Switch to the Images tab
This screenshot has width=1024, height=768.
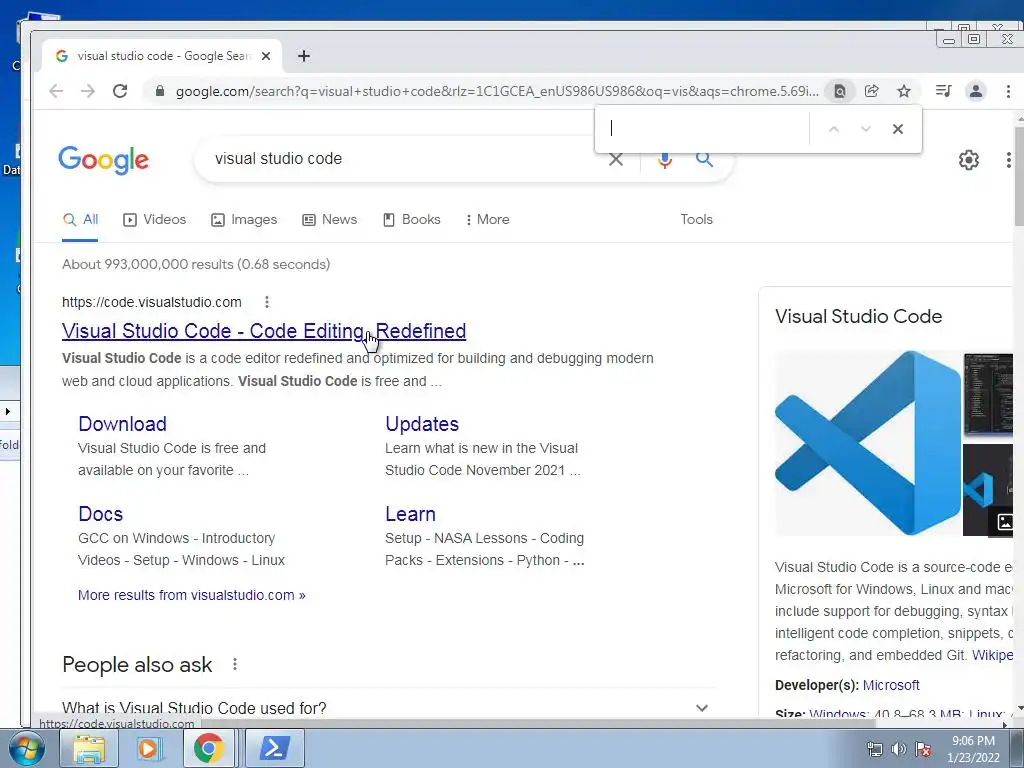pyautogui.click(x=244, y=219)
